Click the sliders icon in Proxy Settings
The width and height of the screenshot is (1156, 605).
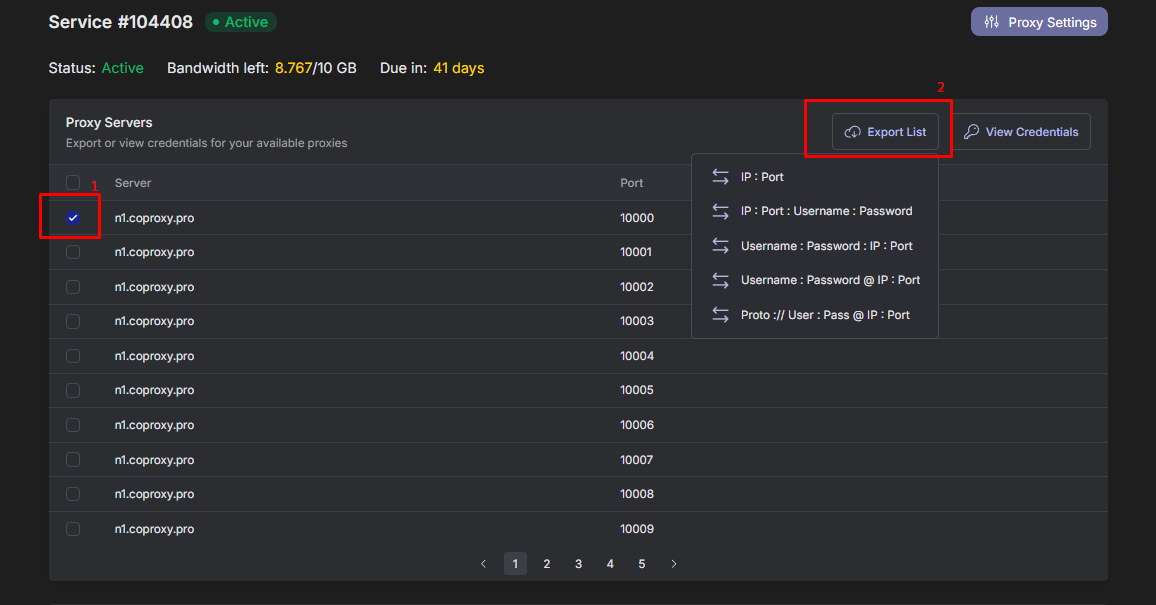992,22
